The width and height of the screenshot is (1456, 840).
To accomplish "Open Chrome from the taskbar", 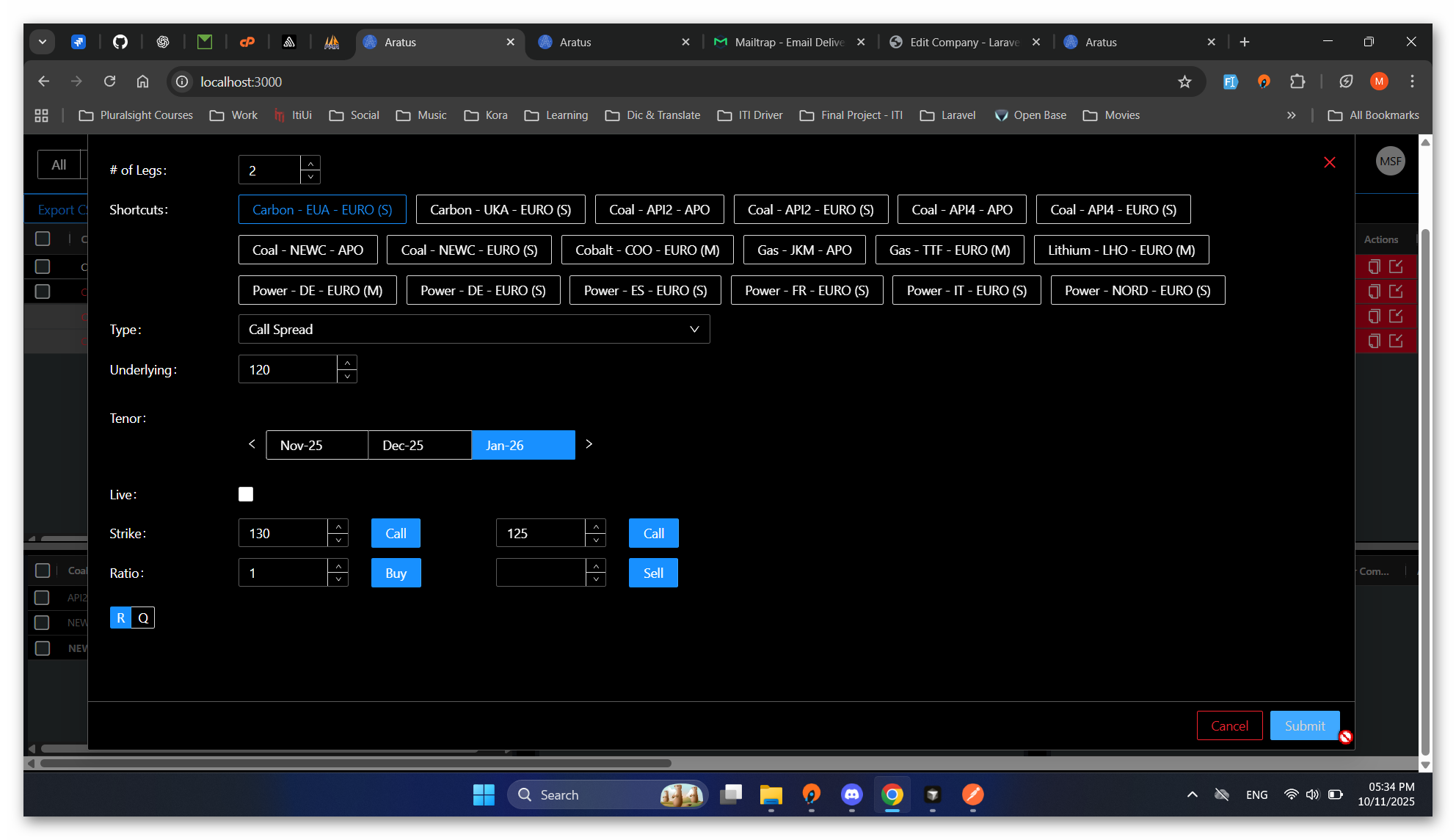I will [892, 794].
